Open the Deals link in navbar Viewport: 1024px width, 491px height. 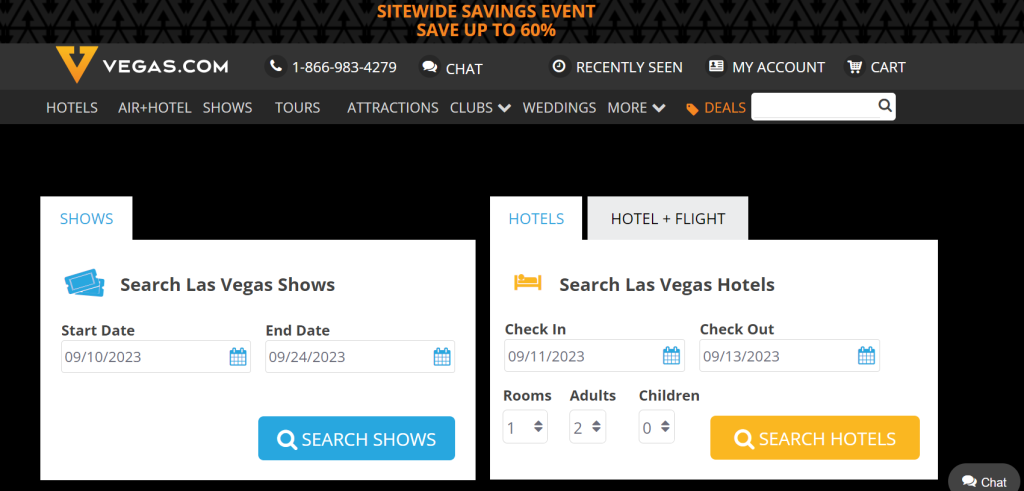pyautogui.click(x=716, y=108)
